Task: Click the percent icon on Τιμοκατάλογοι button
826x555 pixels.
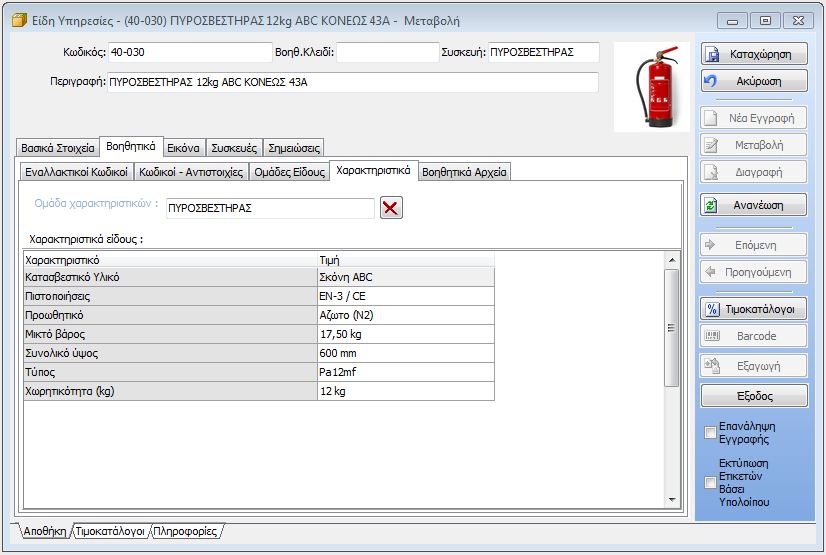Action: click(712, 309)
